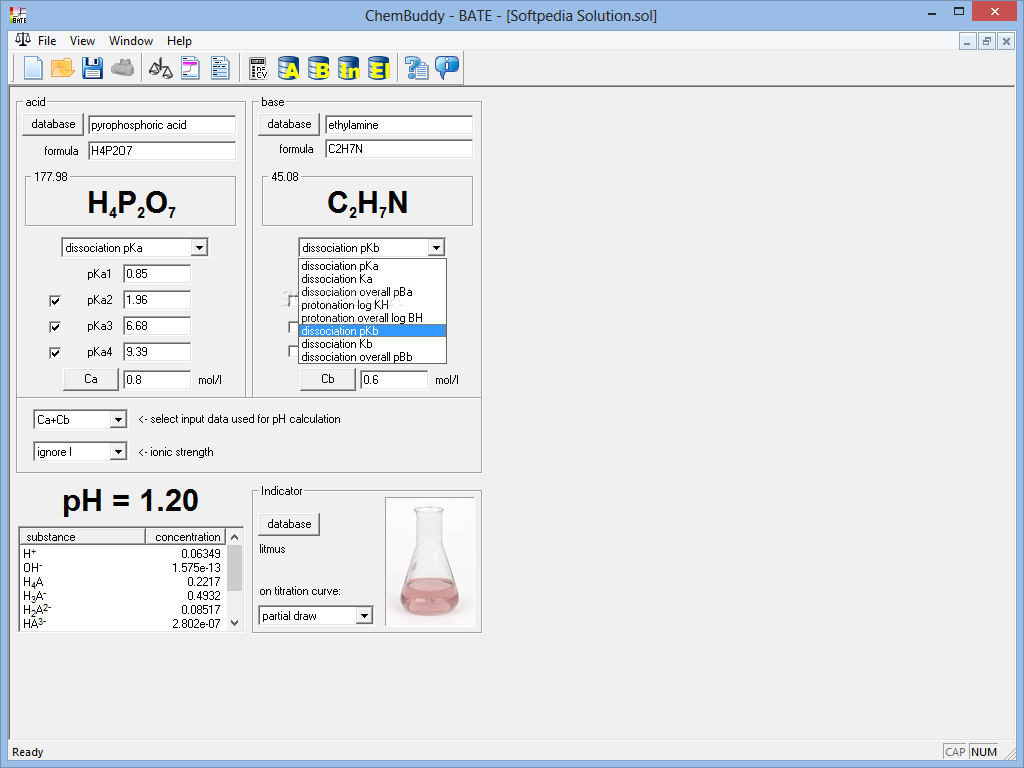Select dissociation Kb option
This screenshot has width=1024, height=768.
click(x=372, y=344)
